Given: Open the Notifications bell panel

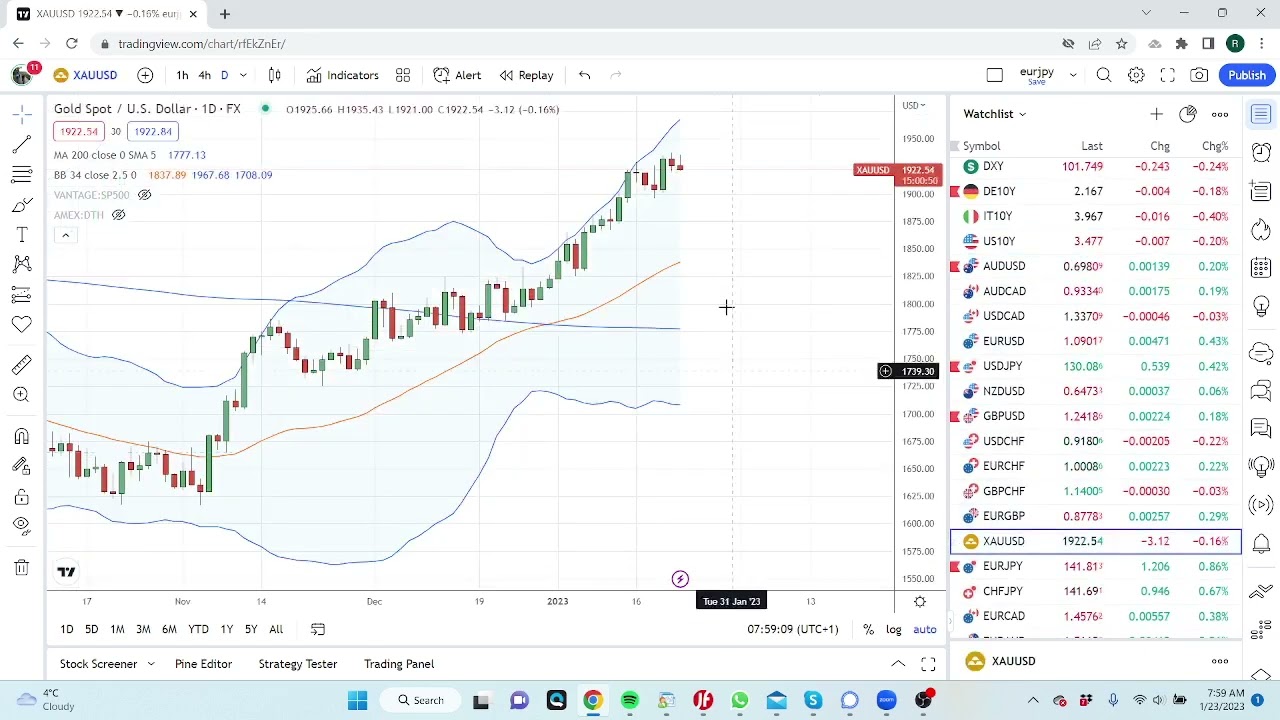Looking at the screenshot, I should point(1261,544).
